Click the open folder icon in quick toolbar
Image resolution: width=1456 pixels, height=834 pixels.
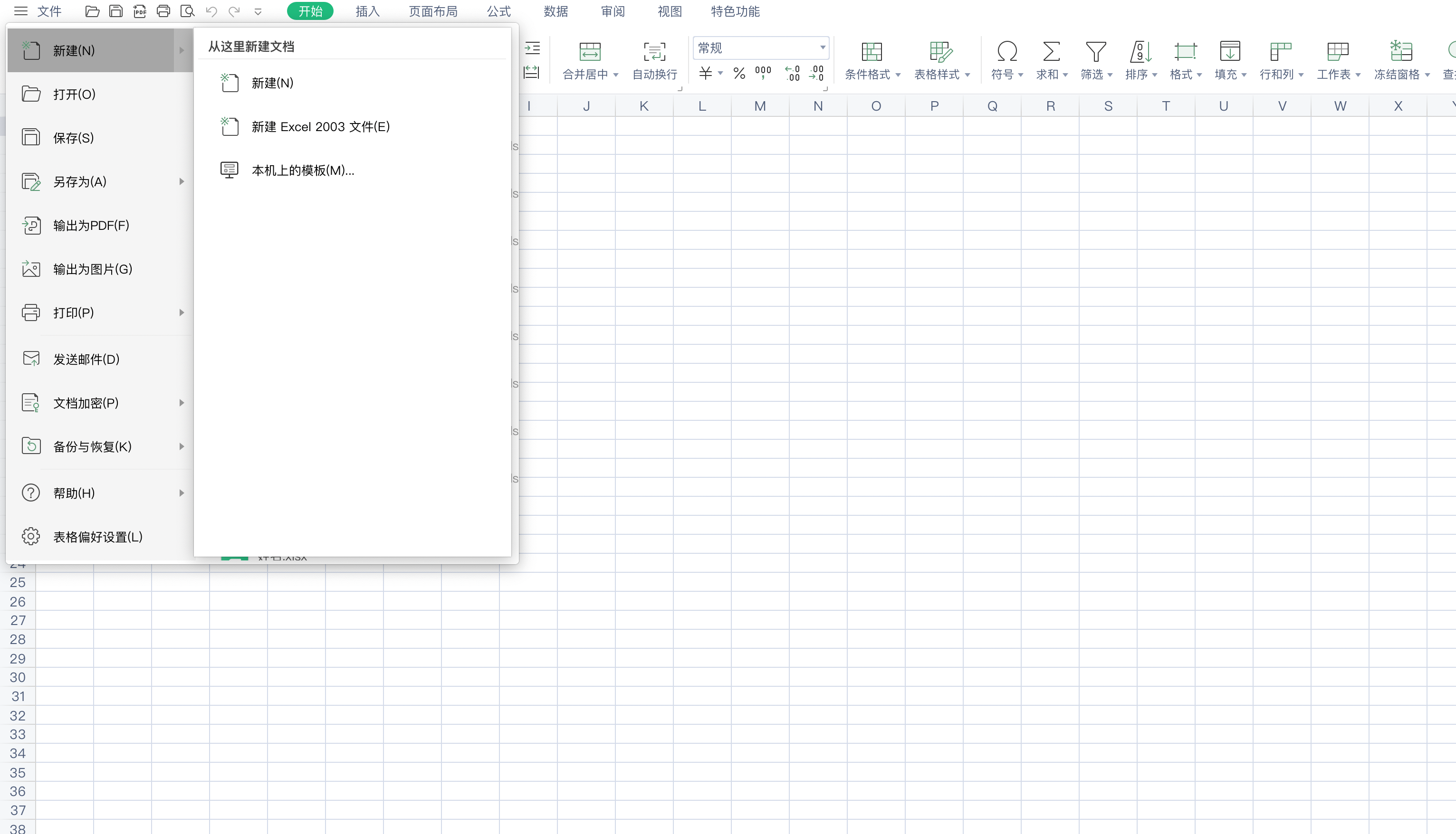(92, 11)
